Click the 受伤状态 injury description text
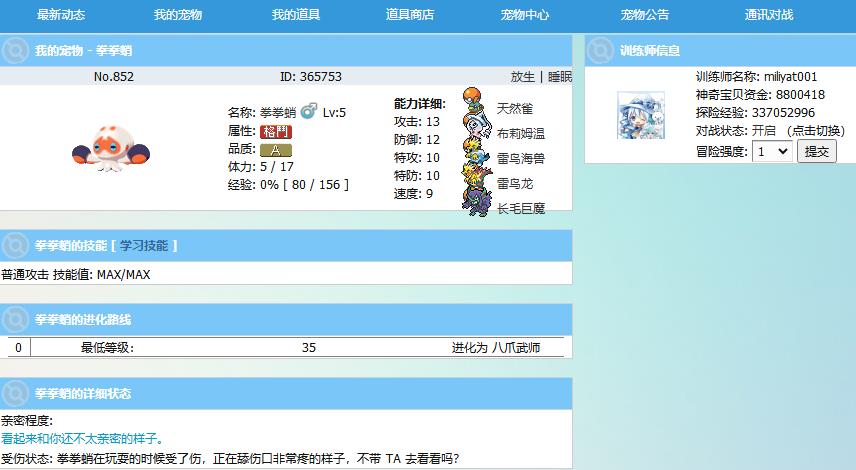This screenshot has width=856, height=470. pos(230,459)
